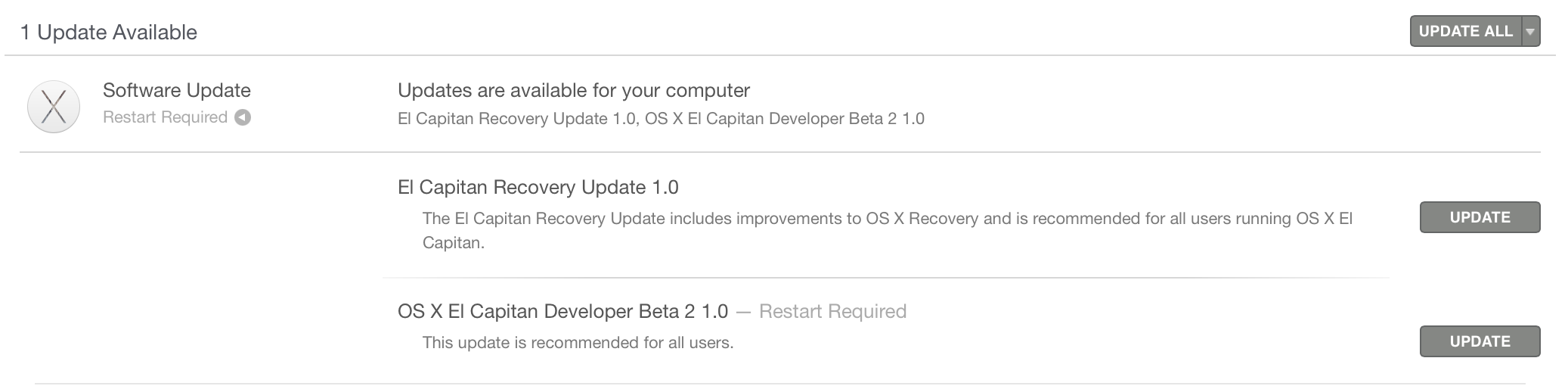1568x386 pixels.
Task: Click the '1 Update Available' header
Action: pyautogui.click(x=109, y=32)
